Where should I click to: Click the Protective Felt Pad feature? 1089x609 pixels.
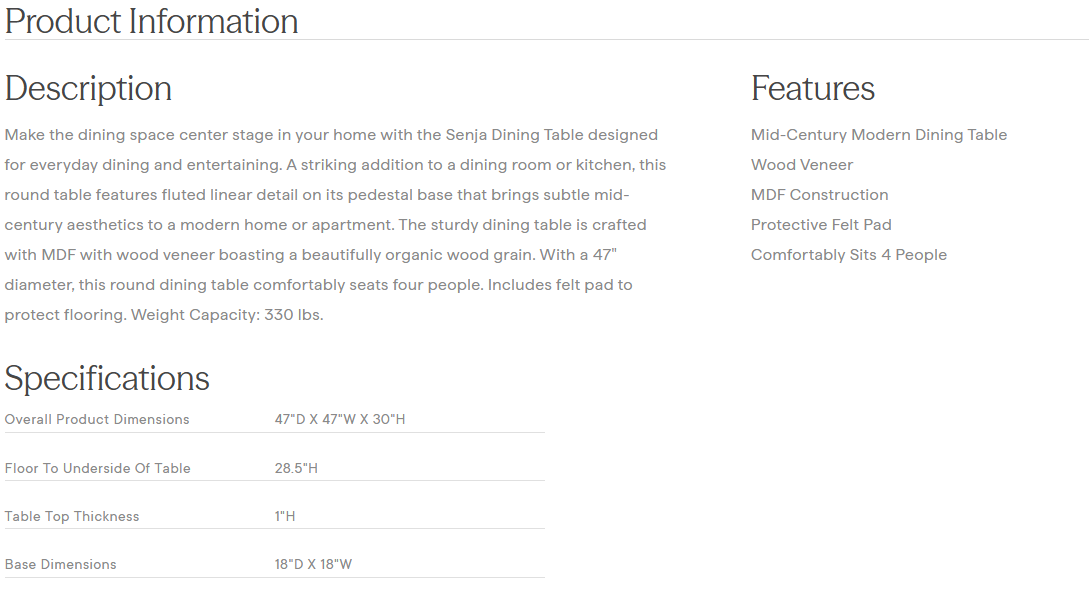click(820, 225)
